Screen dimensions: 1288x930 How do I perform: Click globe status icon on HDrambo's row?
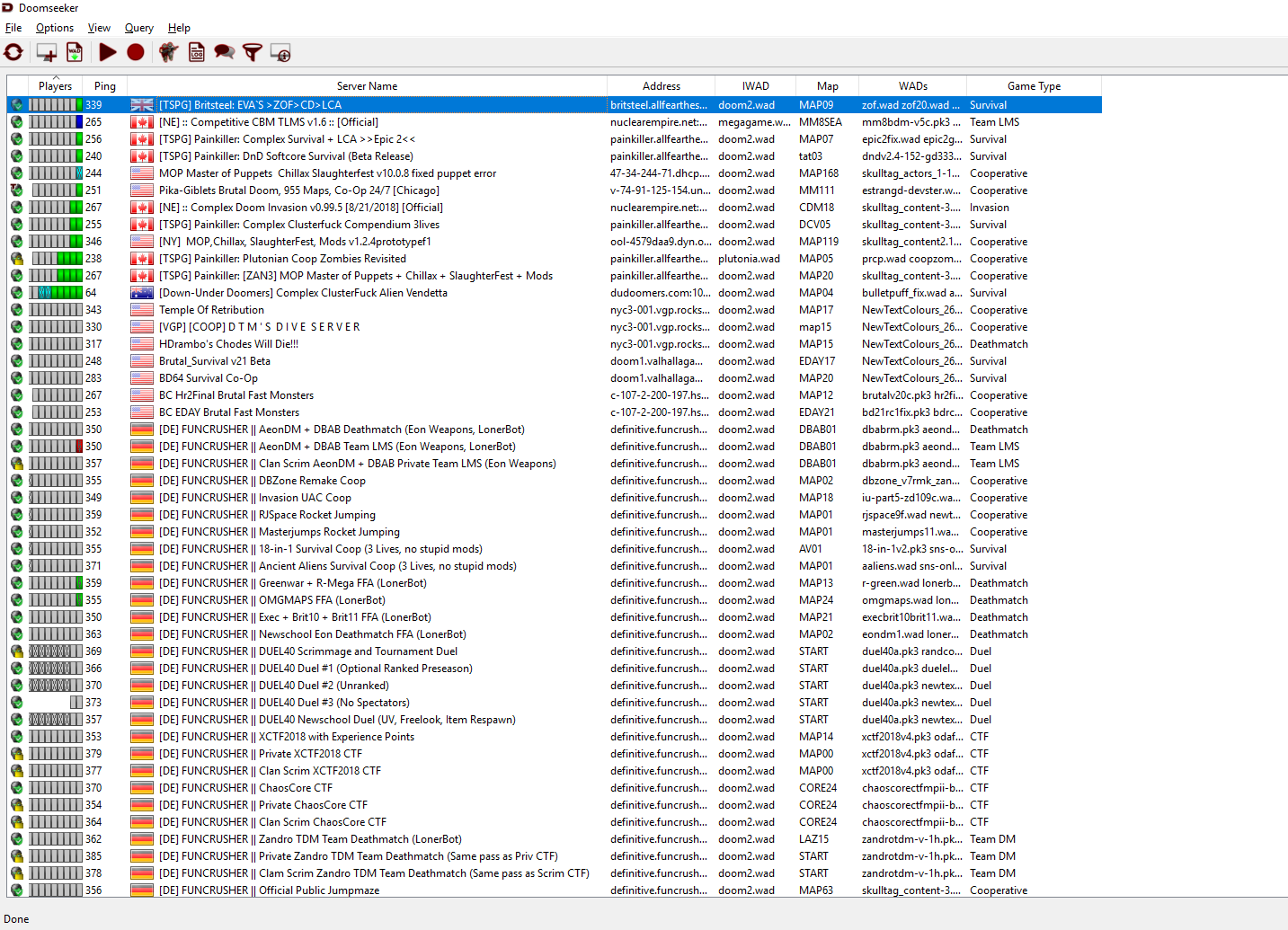pos(16,344)
